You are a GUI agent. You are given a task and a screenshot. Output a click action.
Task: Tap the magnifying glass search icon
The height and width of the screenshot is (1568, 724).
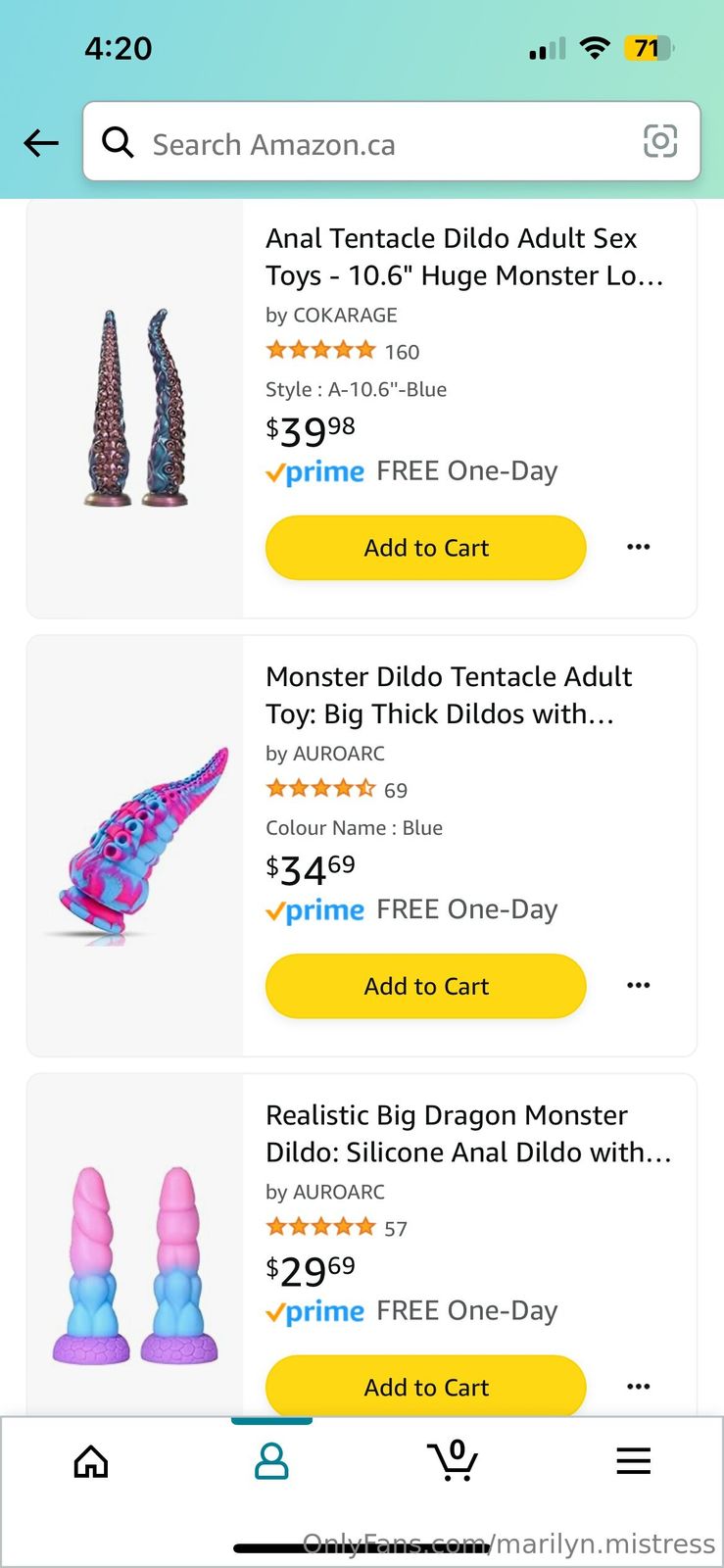click(x=119, y=143)
